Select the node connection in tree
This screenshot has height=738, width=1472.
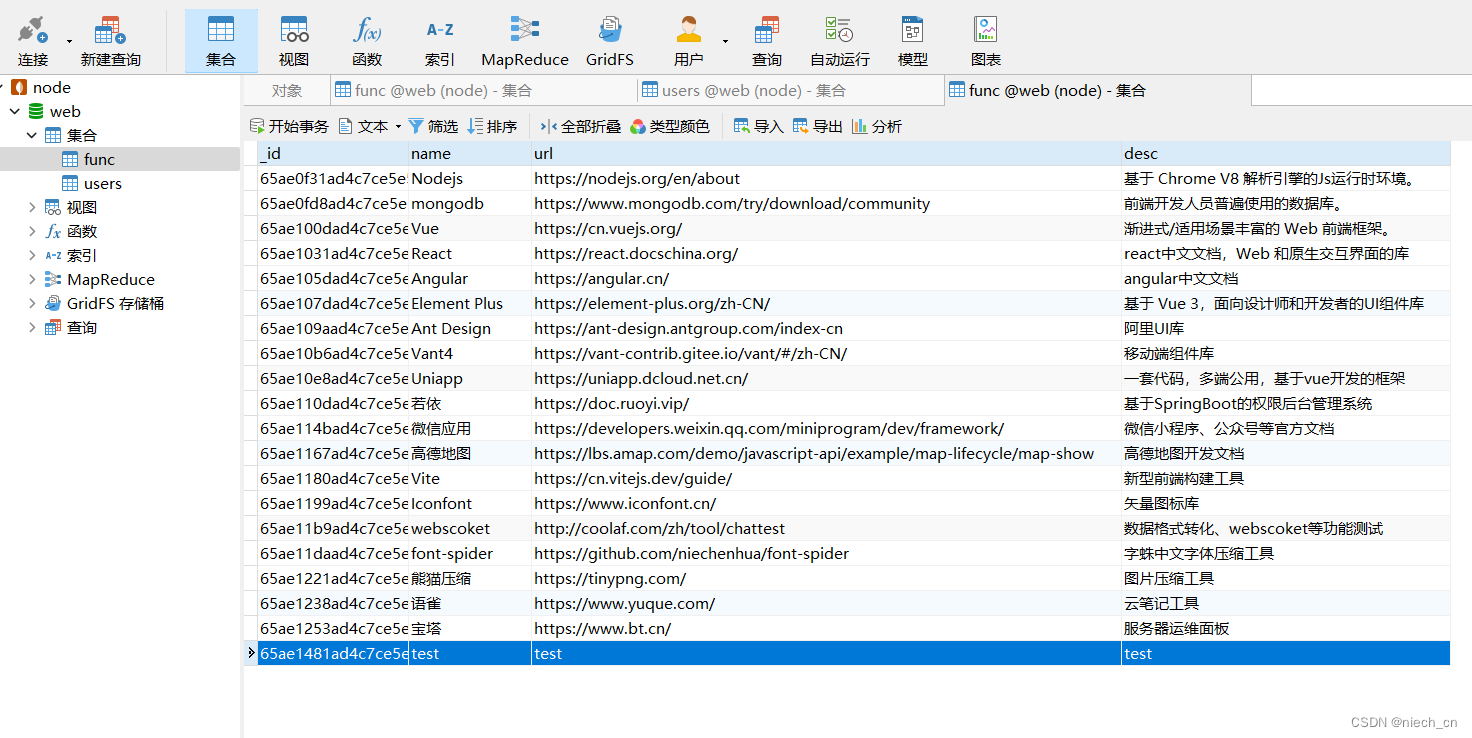51,87
